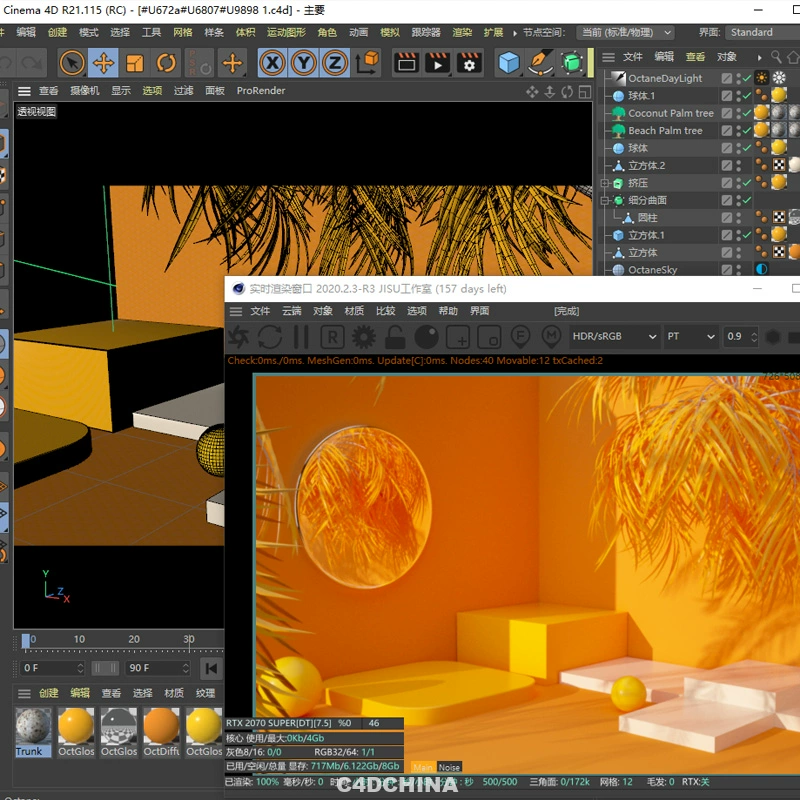Open the Octane window hamburger menu icon
This screenshot has height=800, width=800.
click(236, 311)
